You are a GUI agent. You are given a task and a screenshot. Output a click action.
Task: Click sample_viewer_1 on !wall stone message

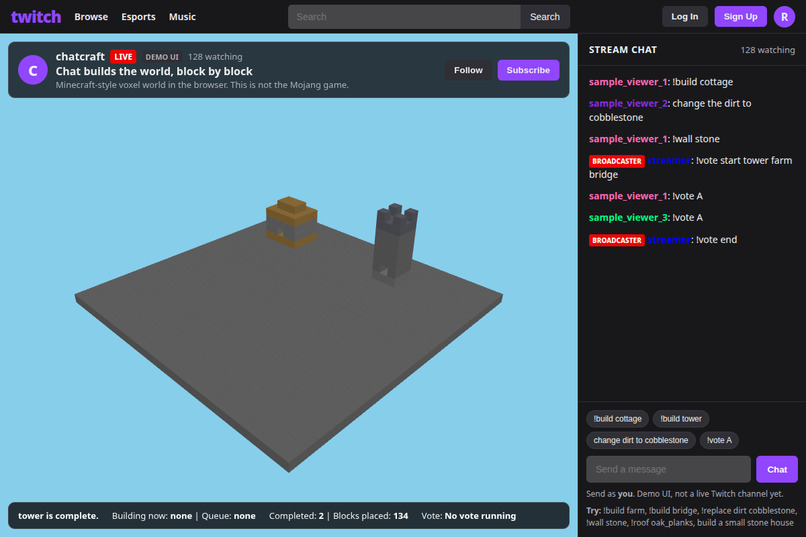[x=628, y=139]
